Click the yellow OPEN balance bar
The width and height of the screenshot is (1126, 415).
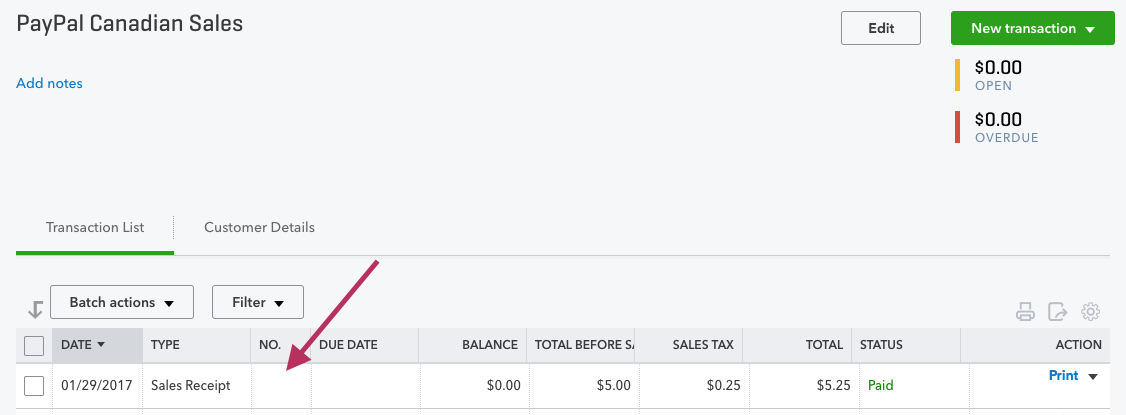tap(957, 75)
